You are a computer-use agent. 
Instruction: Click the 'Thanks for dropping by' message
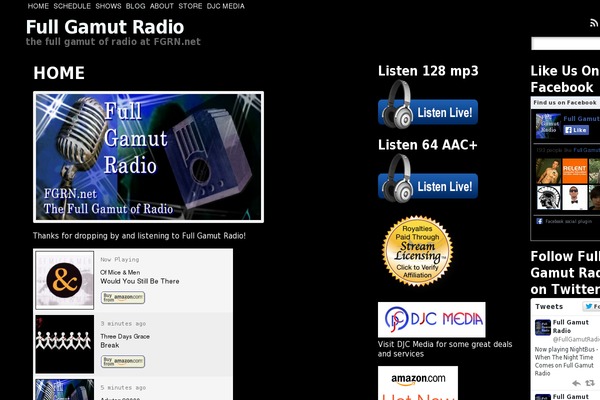pyautogui.click(x=139, y=235)
